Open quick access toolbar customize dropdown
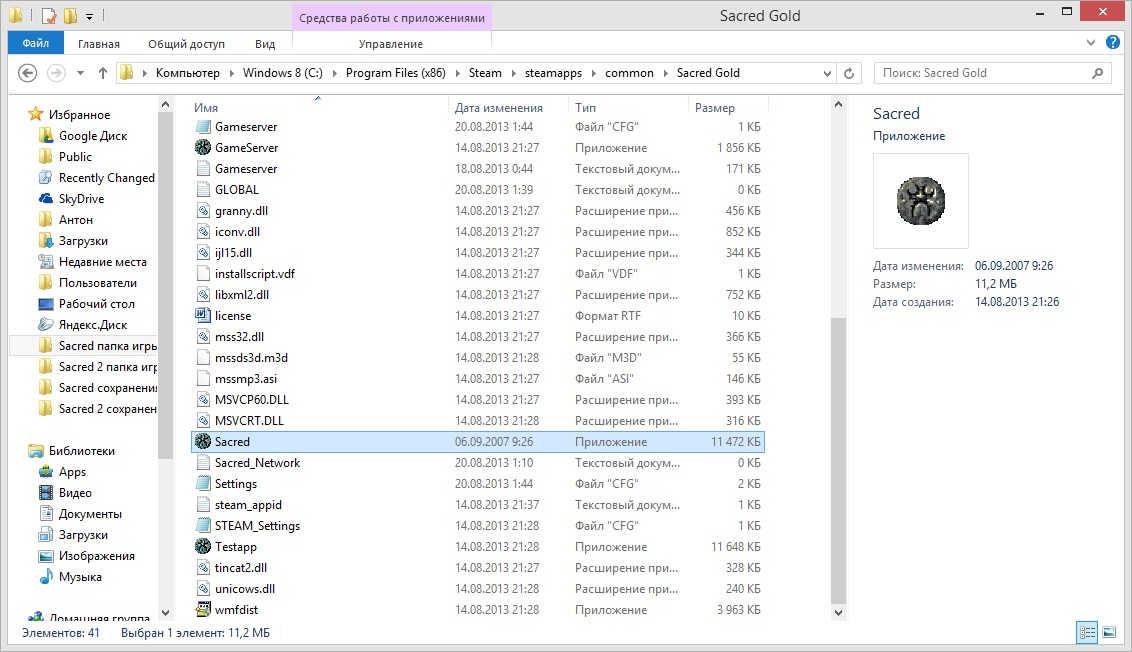The image size is (1132, 652). (x=90, y=16)
